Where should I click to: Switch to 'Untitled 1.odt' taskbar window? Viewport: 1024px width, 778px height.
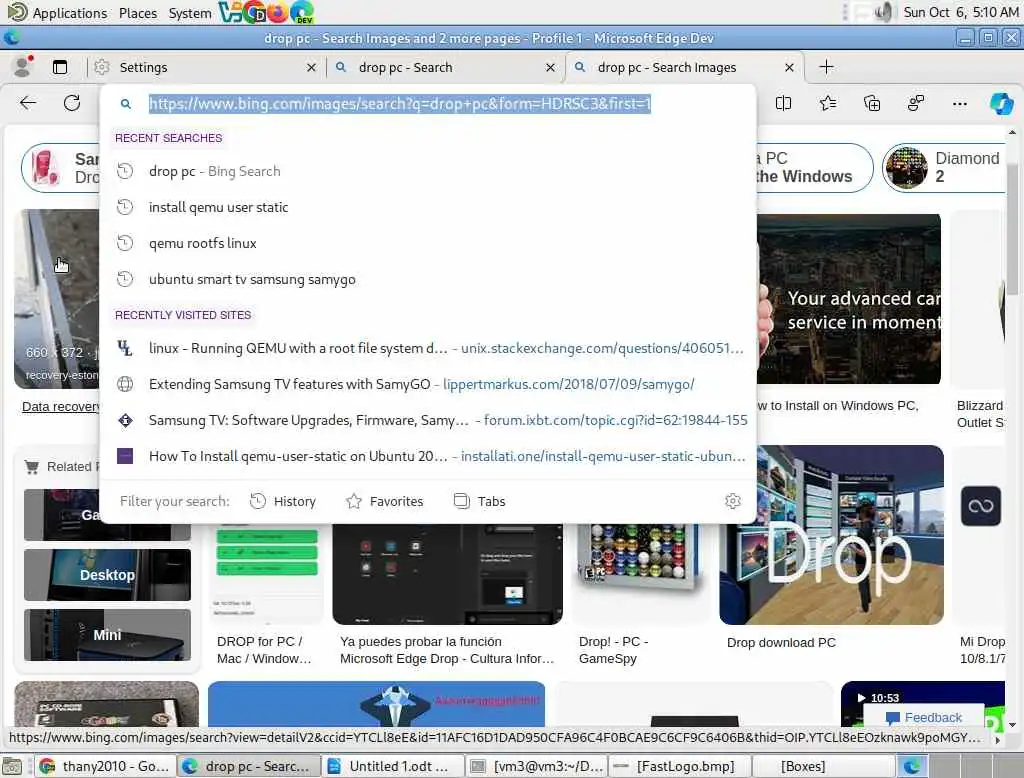pyautogui.click(x=393, y=766)
